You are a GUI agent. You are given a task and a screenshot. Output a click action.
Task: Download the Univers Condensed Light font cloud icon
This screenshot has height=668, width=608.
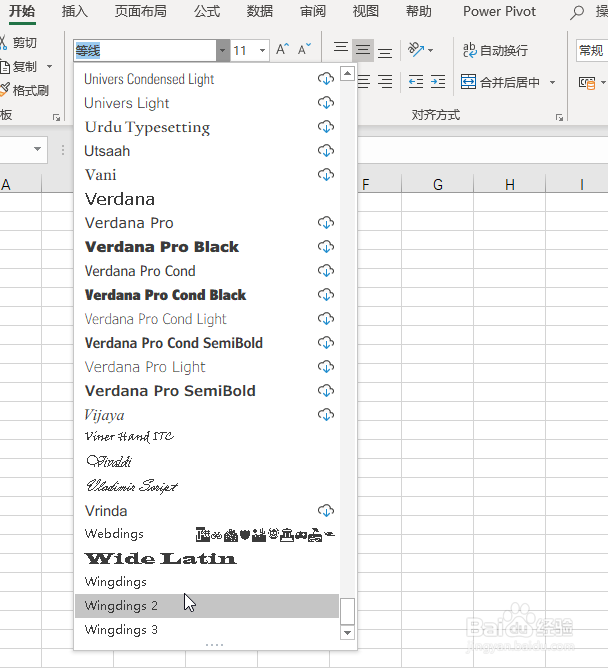point(326,79)
